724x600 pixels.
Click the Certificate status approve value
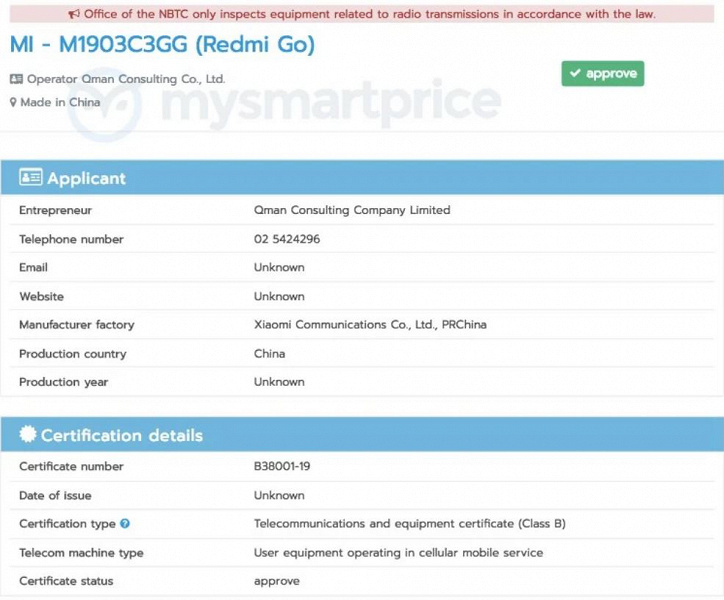[277, 581]
